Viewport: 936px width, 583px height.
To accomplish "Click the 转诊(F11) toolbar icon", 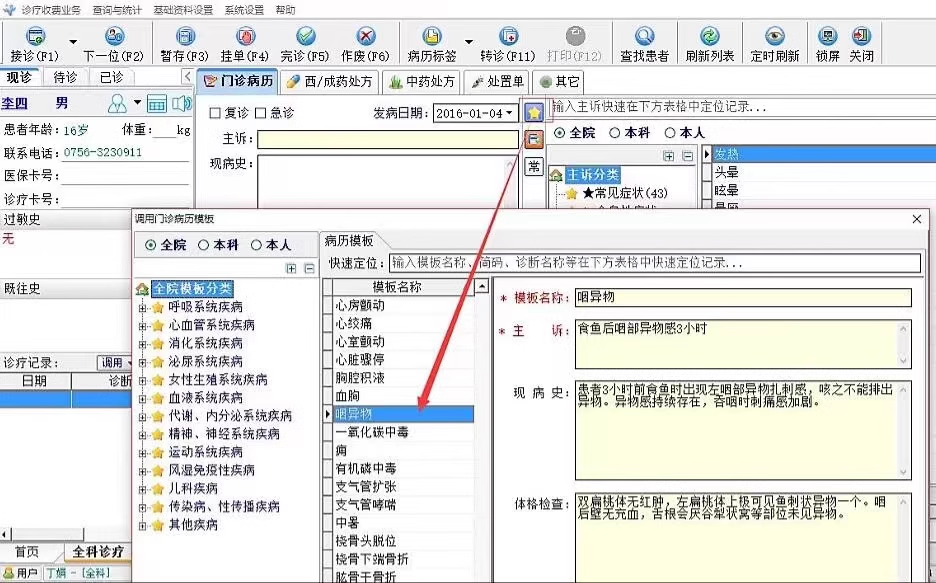I will [x=508, y=36].
